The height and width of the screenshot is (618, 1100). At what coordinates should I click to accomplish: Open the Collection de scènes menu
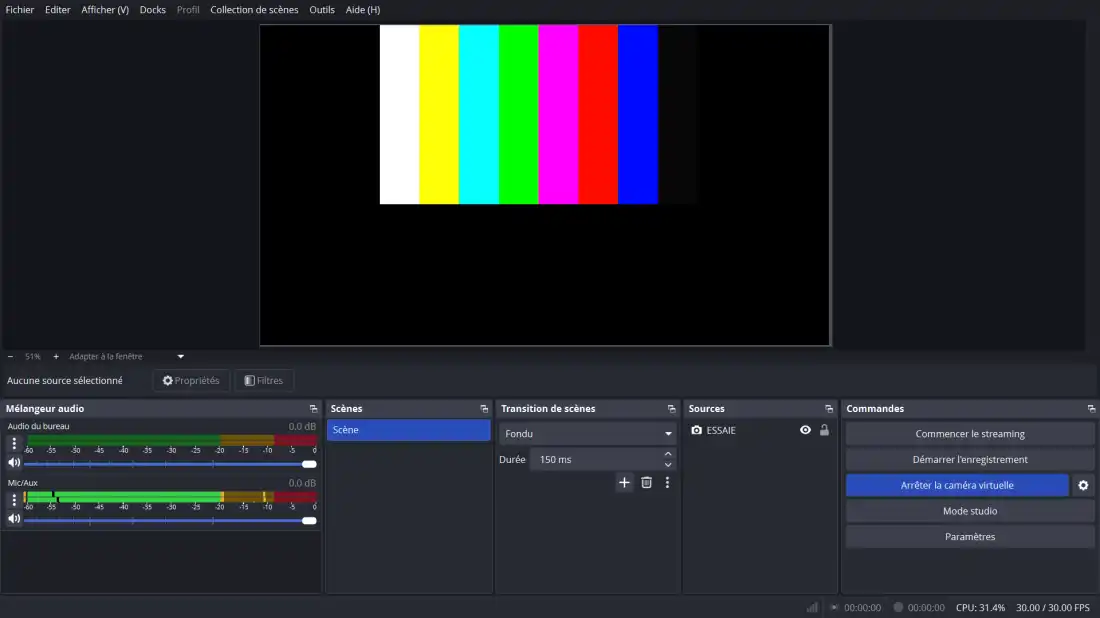(x=254, y=10)
